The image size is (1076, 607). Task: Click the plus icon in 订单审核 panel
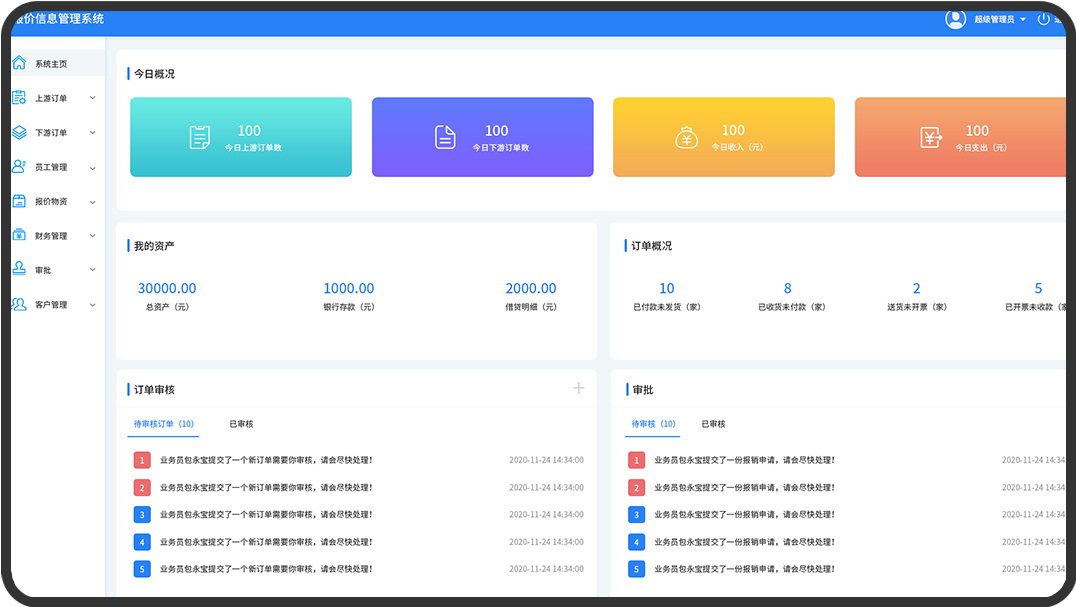[578, 388]
